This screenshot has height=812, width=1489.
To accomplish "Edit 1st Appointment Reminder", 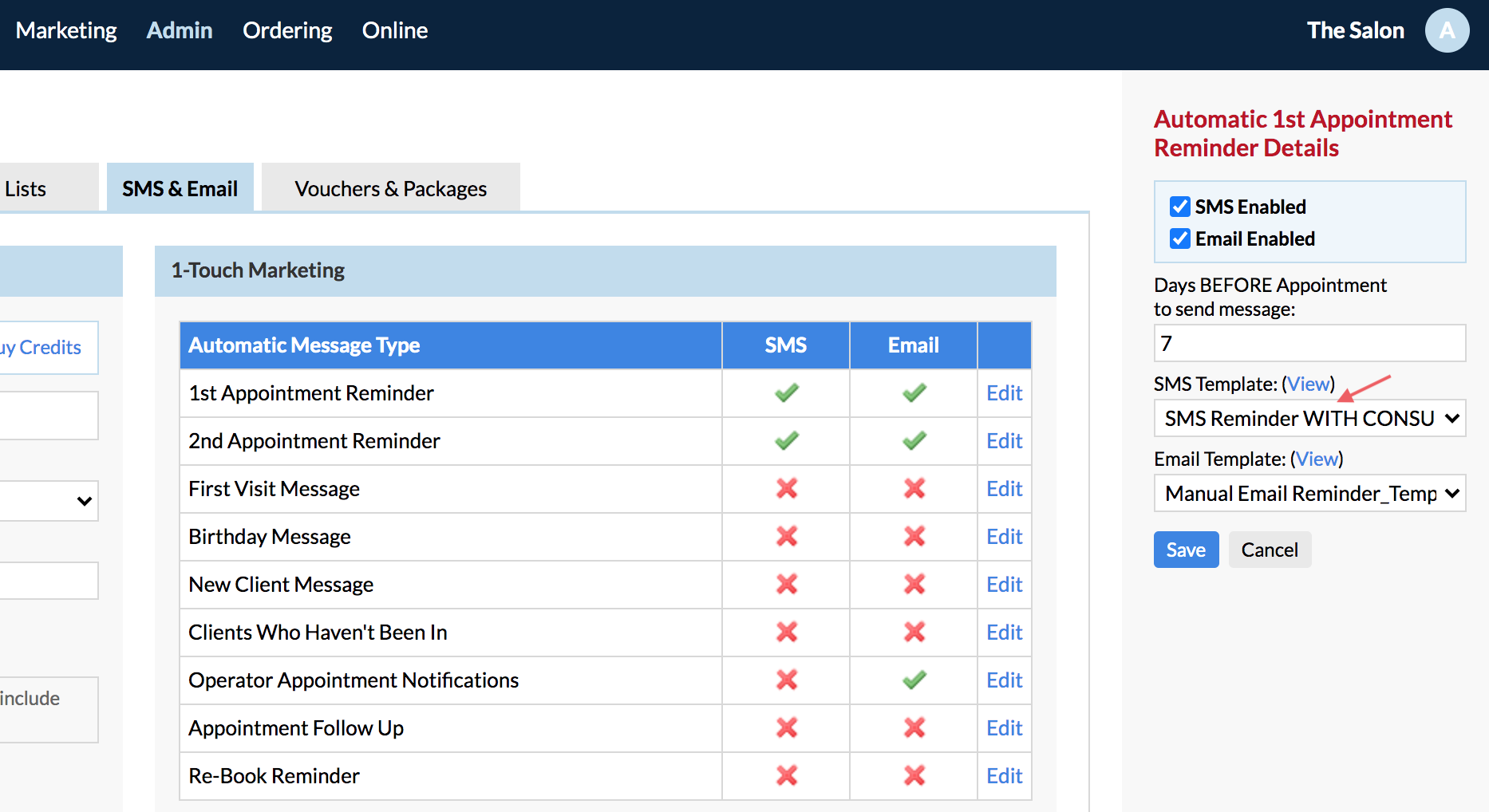I will coord(1004,393).
